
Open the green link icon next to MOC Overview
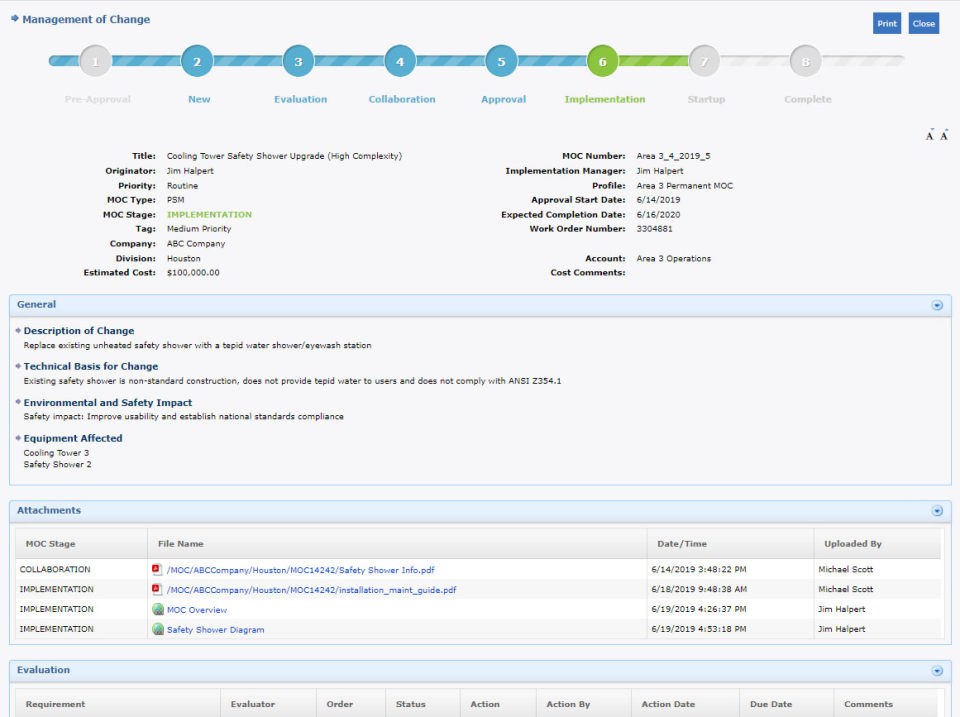click(157, 608)
